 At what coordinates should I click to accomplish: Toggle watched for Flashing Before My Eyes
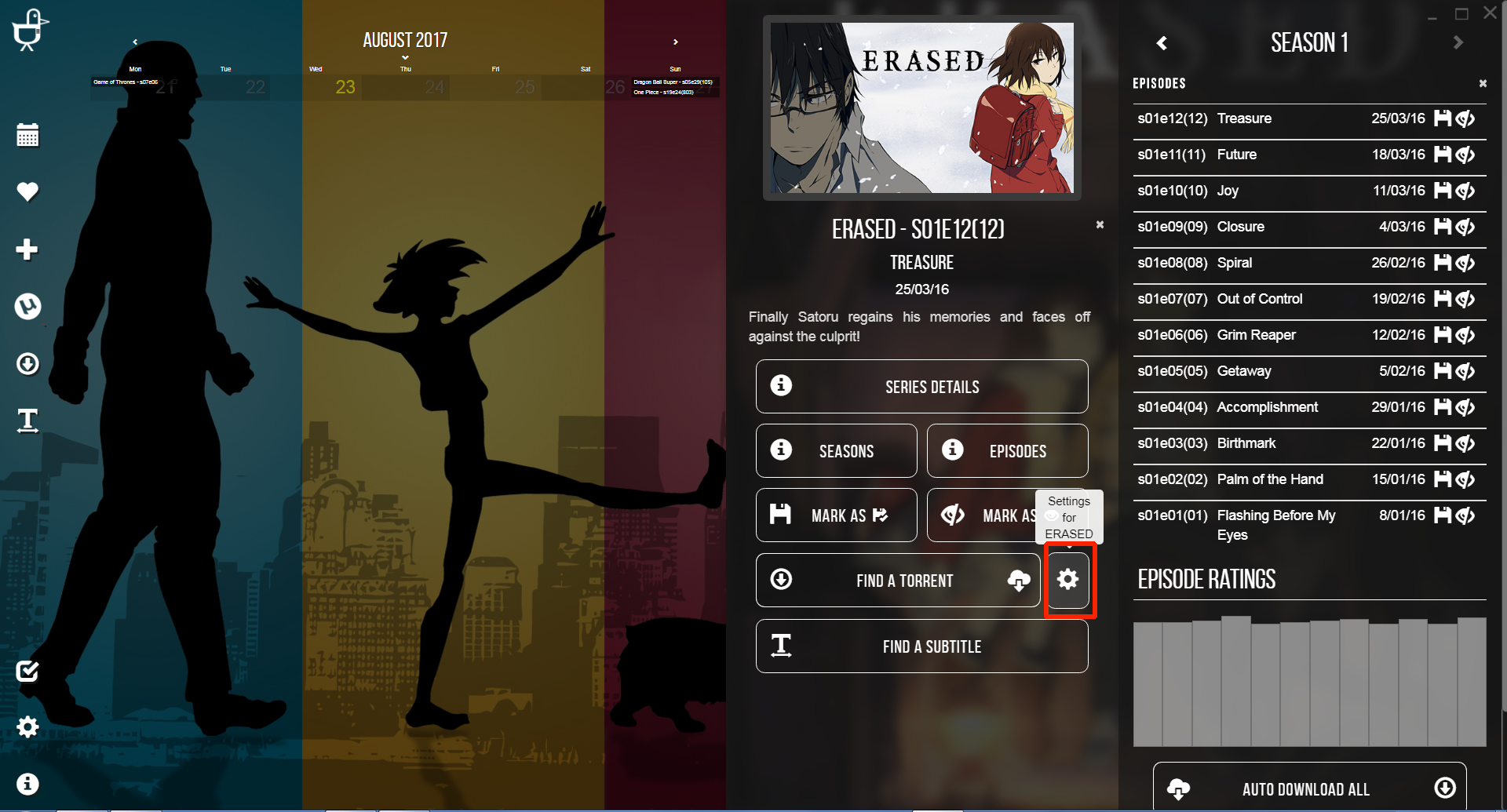[x=1465, y=515]
